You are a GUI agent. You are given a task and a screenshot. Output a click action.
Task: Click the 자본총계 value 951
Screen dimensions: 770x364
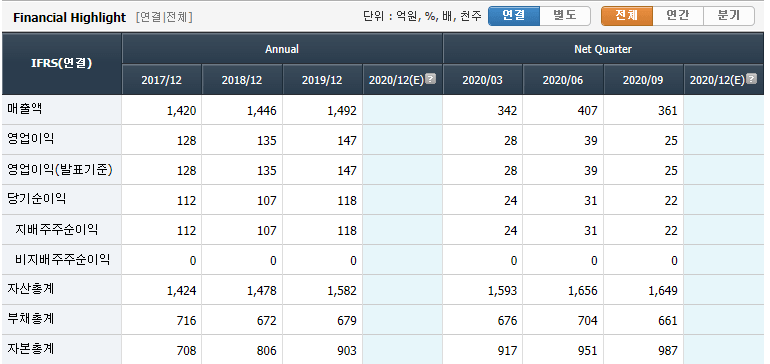(588, 351)
